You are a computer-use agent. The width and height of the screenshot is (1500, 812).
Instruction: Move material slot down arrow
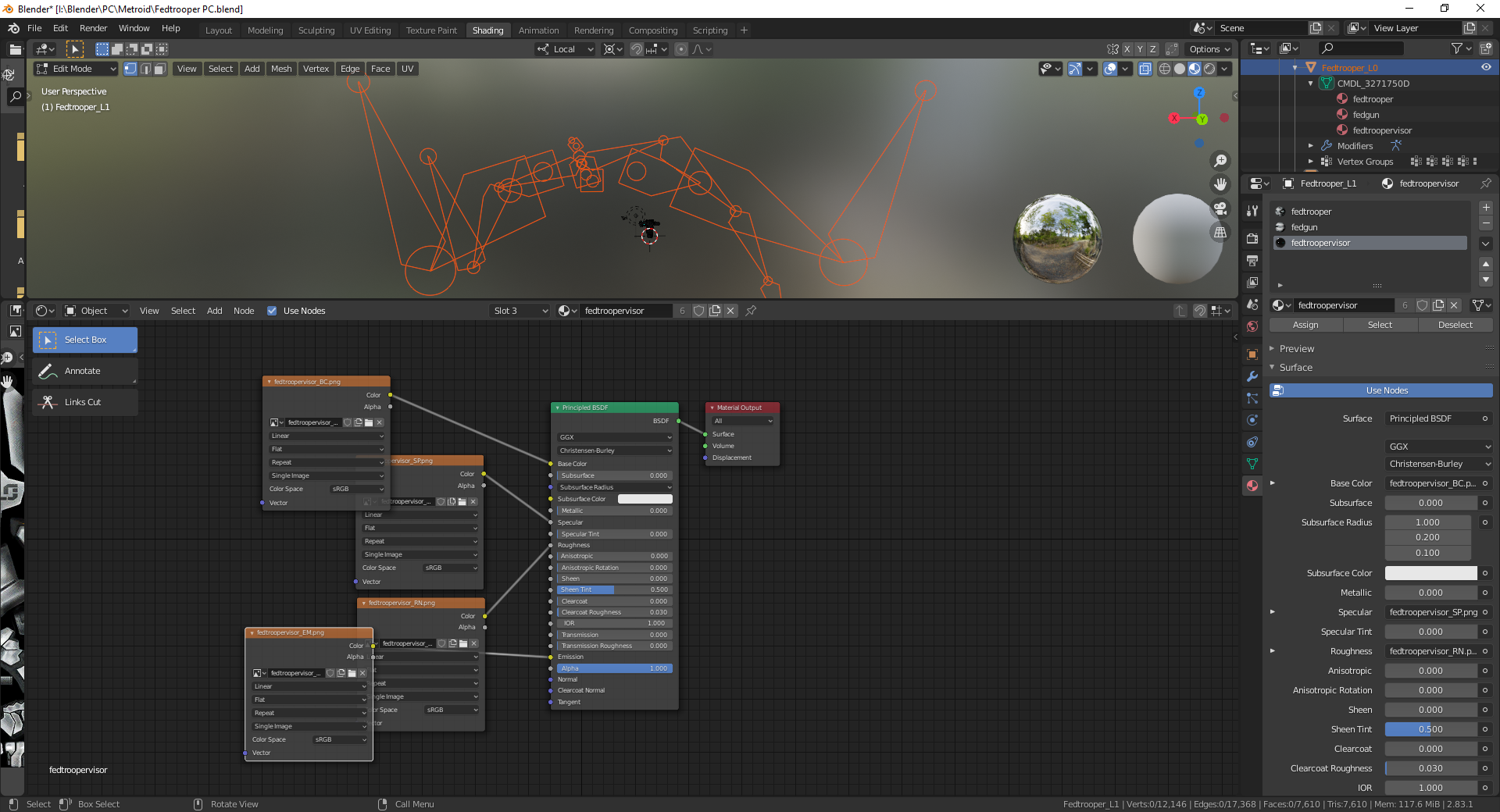point(1486,280)
